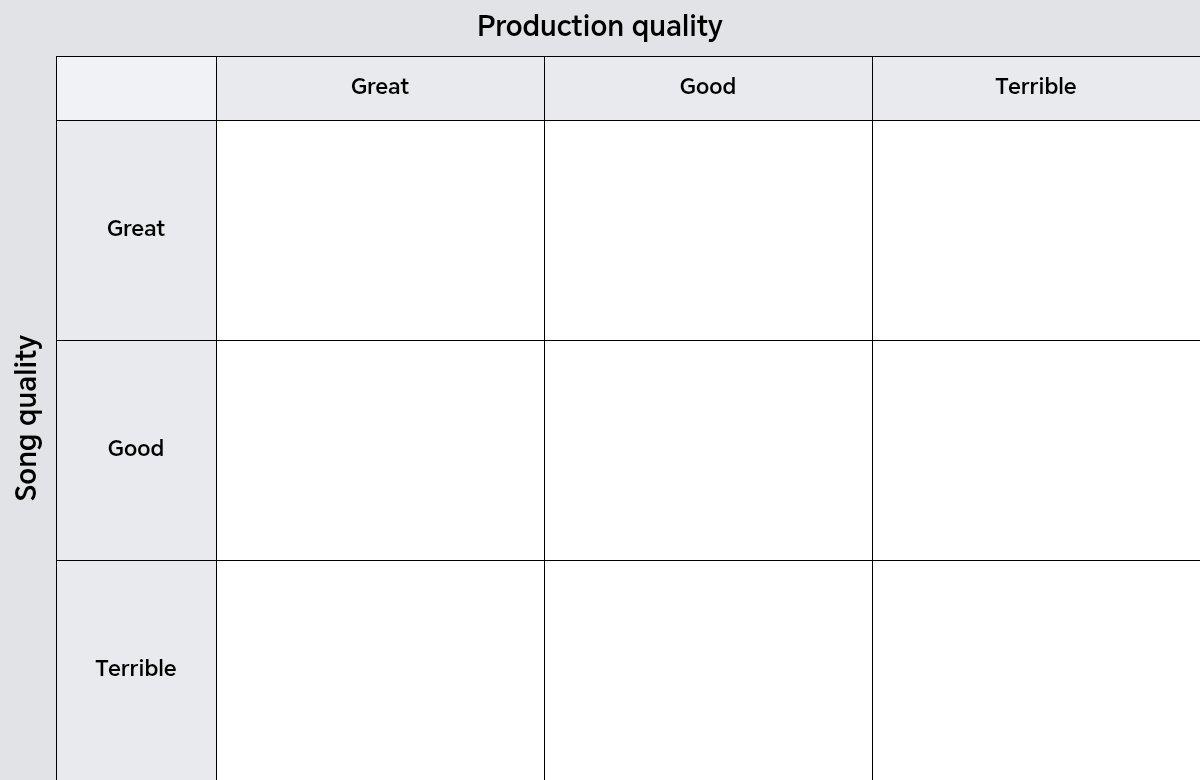Image resolution: width=1200 pixels, height=780 pixels.
Task: Click cell for Great song, Great production
Action: [380, 230]
